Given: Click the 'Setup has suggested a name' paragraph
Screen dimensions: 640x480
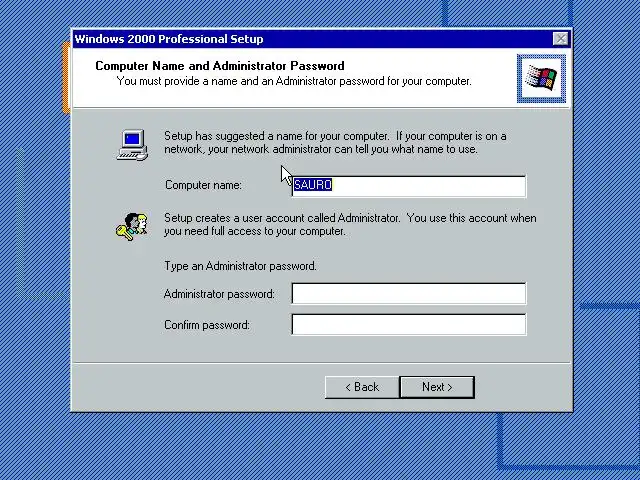Looking at the screenshot, I should coord(335,142).
